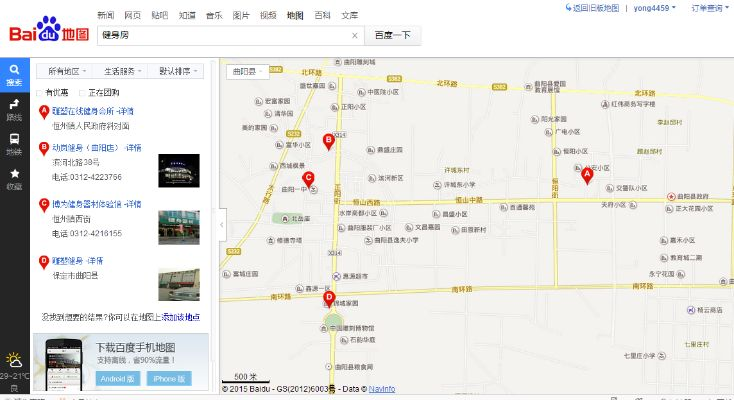Collapse the results panel with arrow handle
Screen dimensions: 734x400
222,225
